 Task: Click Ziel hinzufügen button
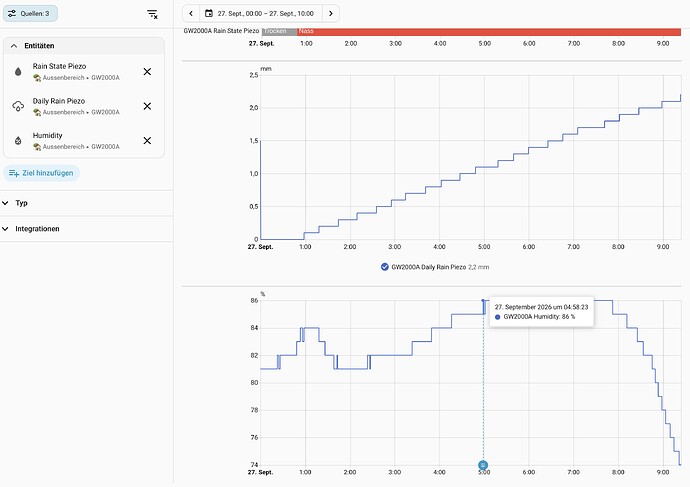coord(41,173)
